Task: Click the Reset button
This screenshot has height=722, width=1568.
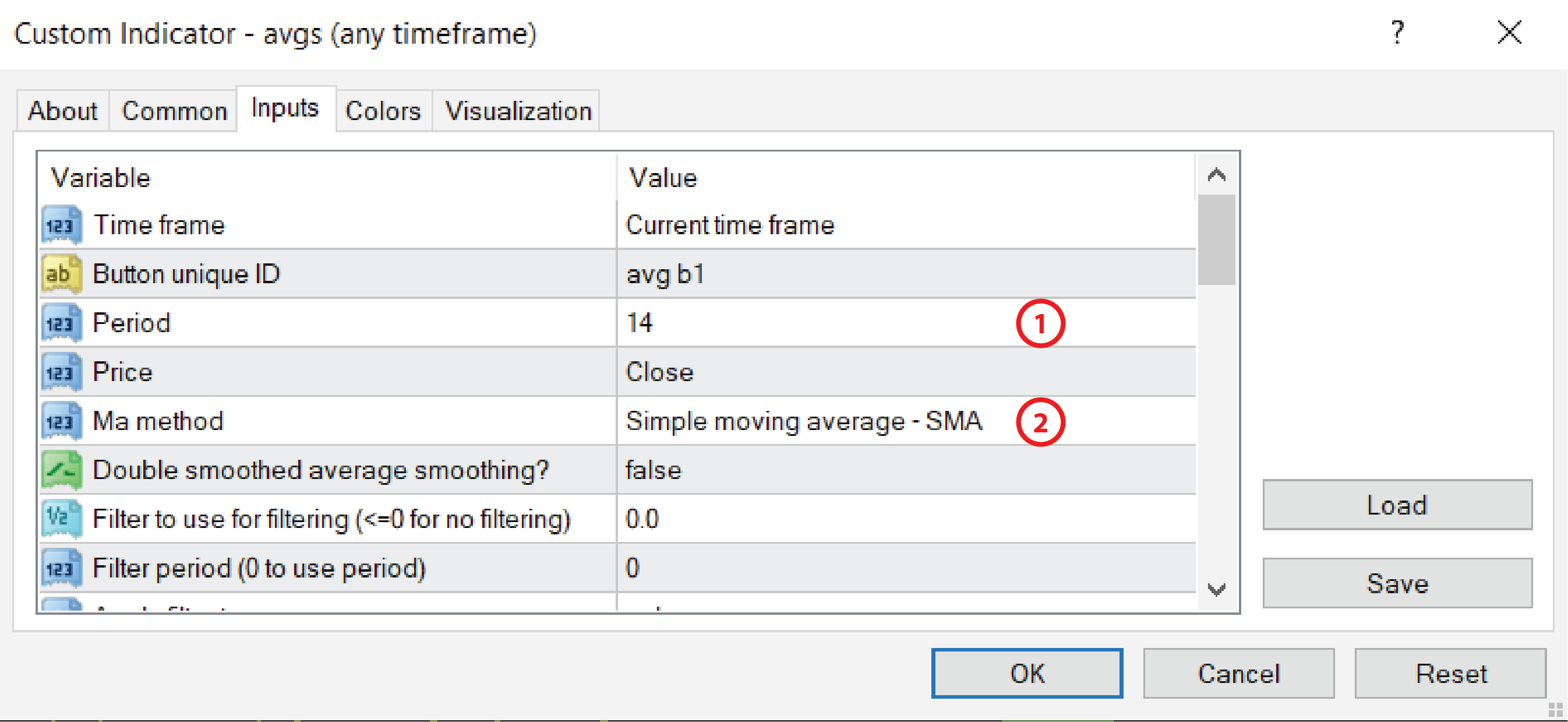Action: tap(1450, 673)
